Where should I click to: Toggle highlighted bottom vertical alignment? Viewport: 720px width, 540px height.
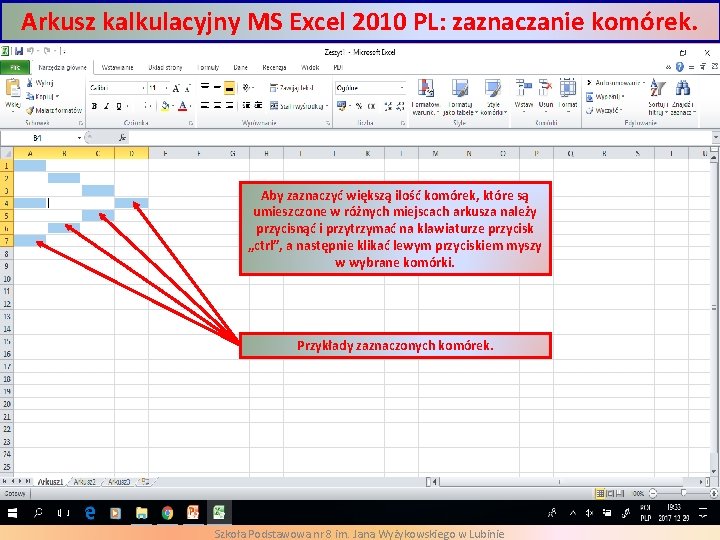point(229,87)
